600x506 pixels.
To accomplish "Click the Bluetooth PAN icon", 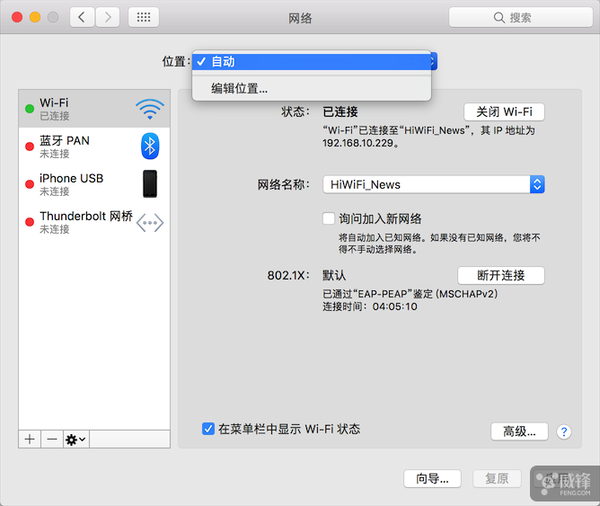I will point(150,146).
